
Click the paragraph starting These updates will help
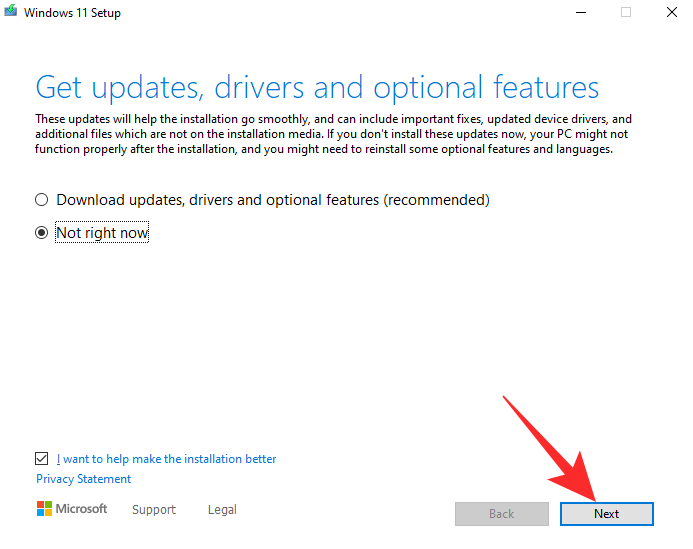[x=333, y=134]
